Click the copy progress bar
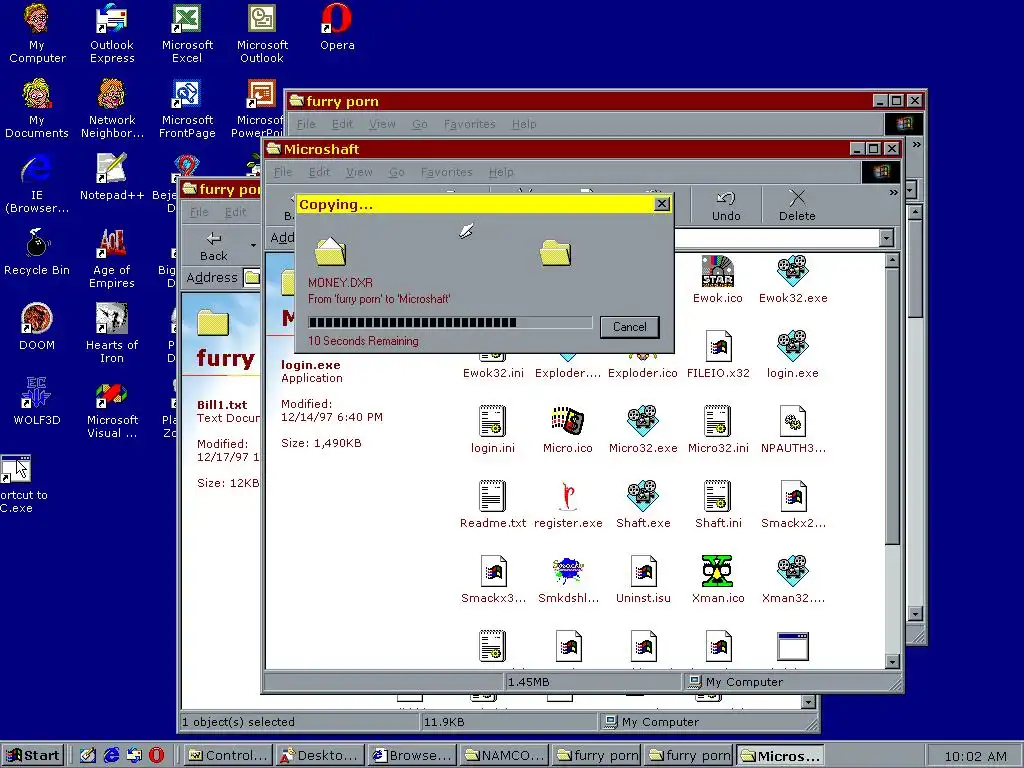This screenshot has height=768, width=1024. 450,322
